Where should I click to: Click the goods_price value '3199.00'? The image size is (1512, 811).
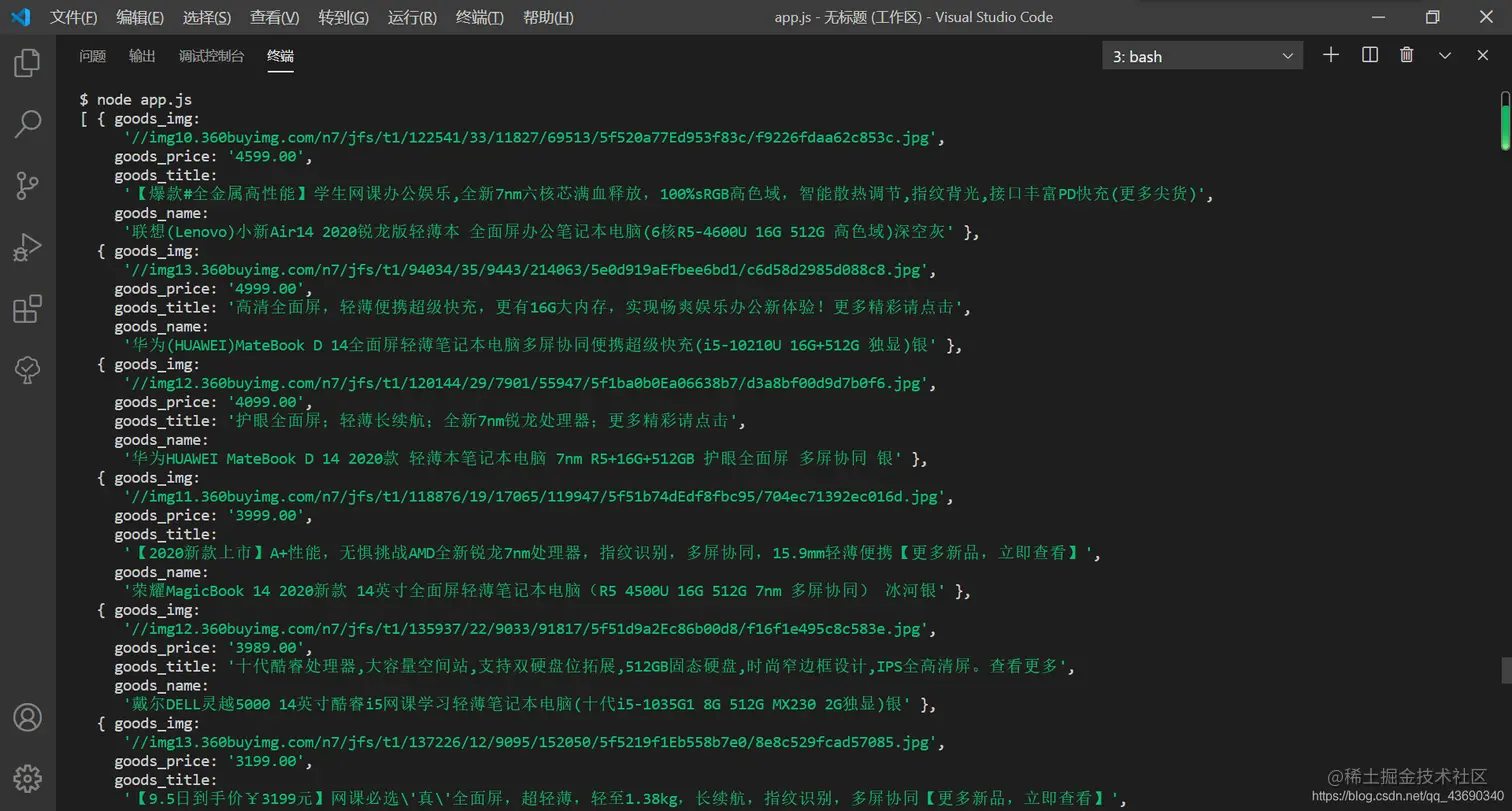[x=267, y=761]
